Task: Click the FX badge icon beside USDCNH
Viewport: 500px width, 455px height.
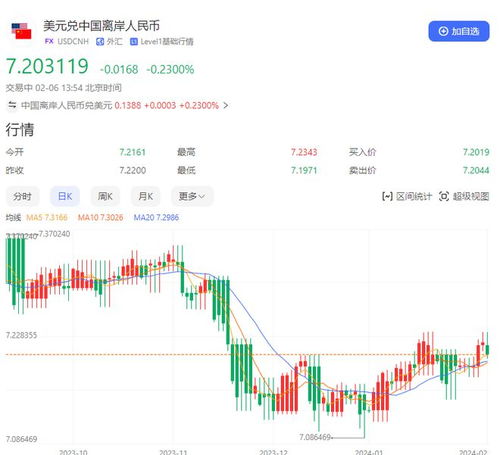Action: pos(49,41)
